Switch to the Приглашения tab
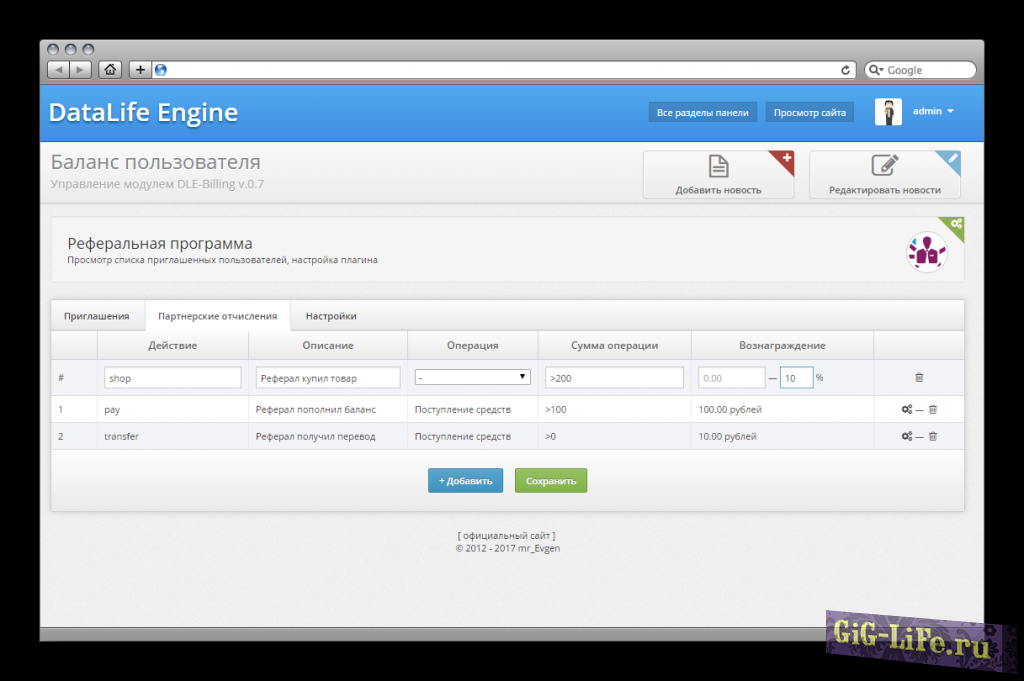The height and width of the screenshot is (681, 1024). click(97, 316)
